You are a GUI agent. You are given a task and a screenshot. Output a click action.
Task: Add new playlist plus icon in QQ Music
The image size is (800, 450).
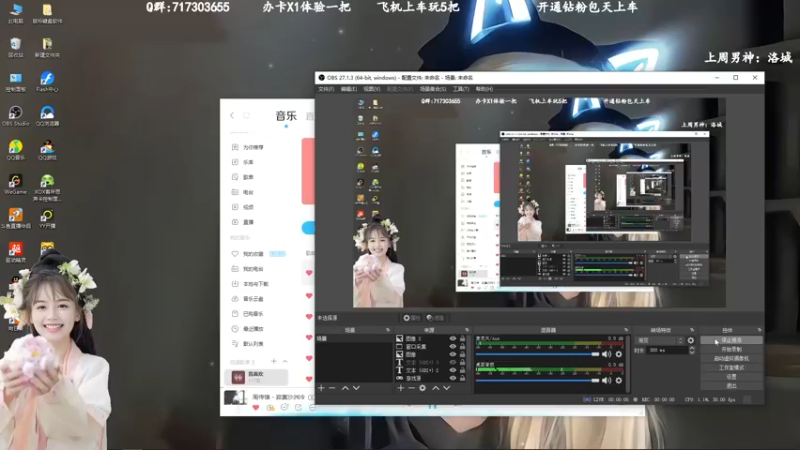pyautogui.click(x=273, y=361)
